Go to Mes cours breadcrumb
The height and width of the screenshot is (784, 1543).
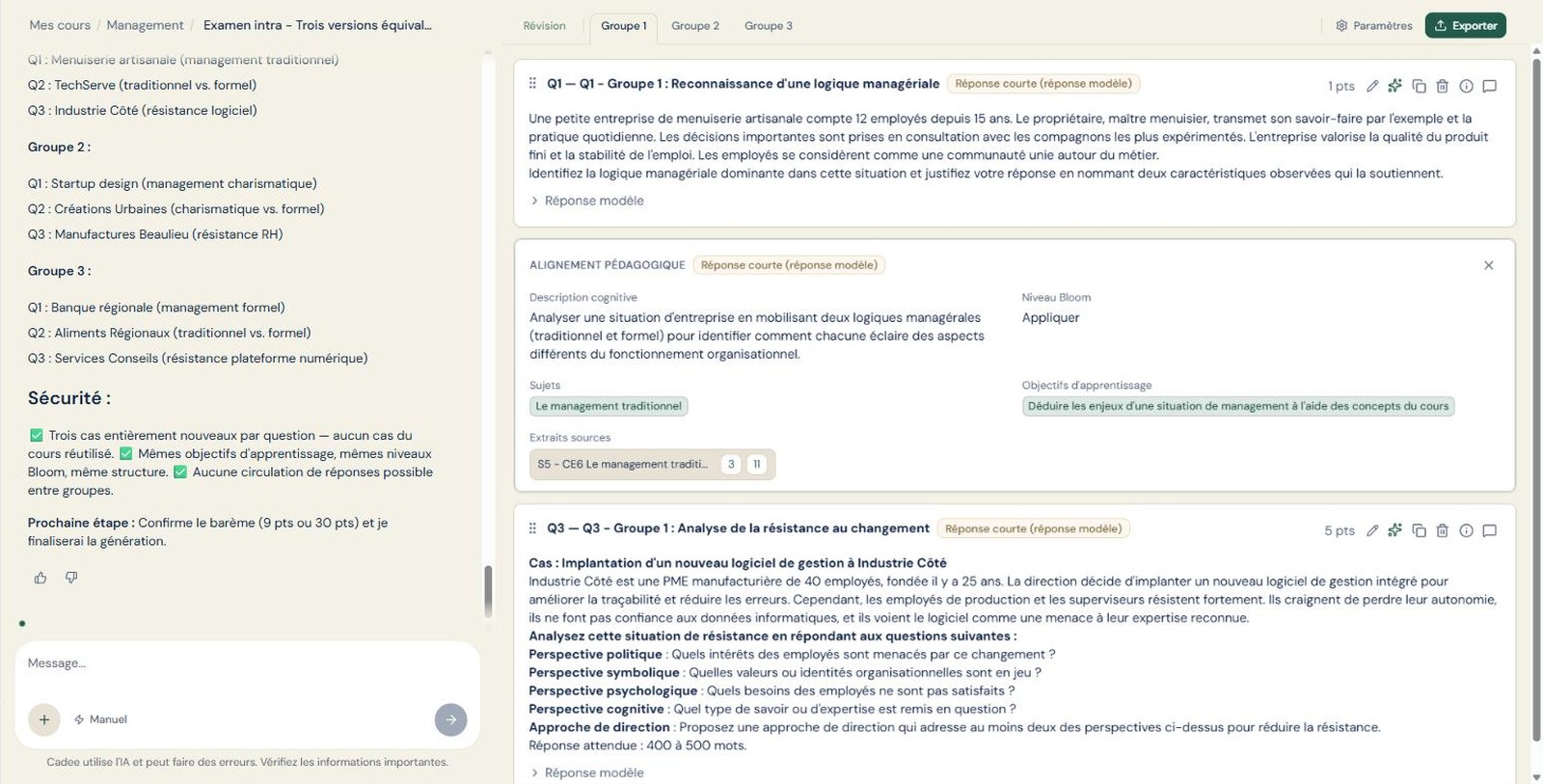tap(60, 25)
